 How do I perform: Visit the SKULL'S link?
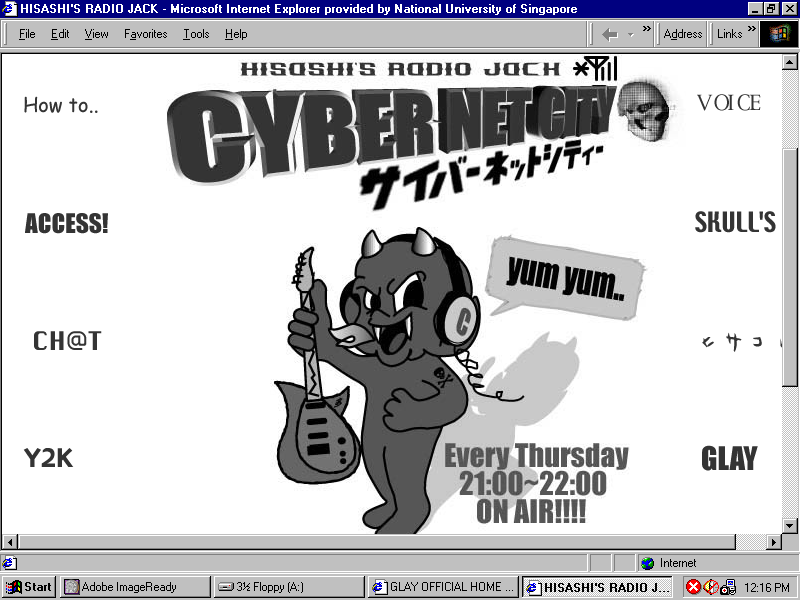pyautogui.click(x=735, y=222)
